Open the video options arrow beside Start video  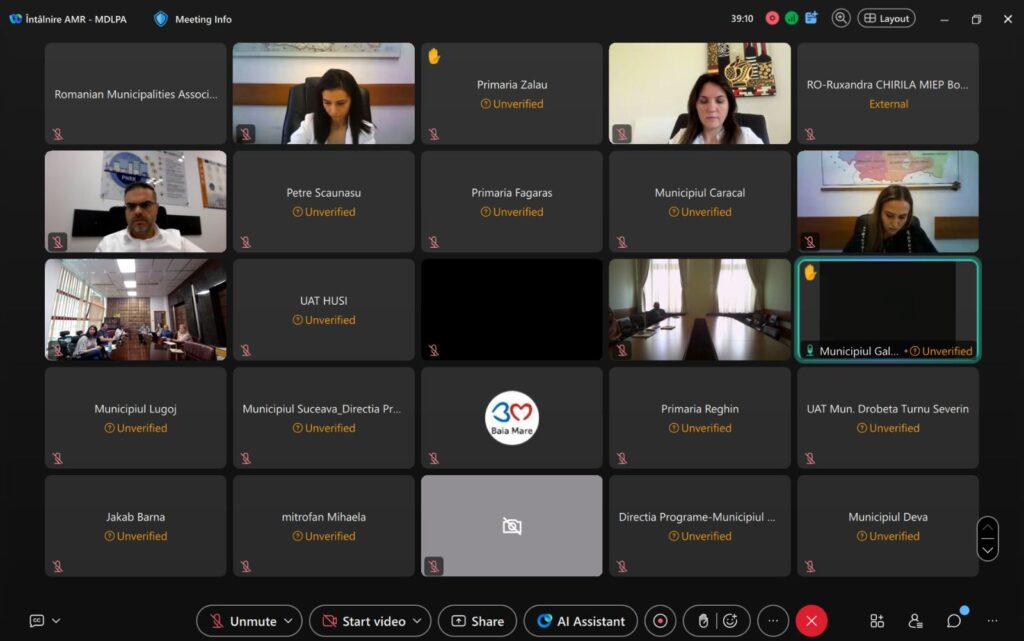point(418,621)
